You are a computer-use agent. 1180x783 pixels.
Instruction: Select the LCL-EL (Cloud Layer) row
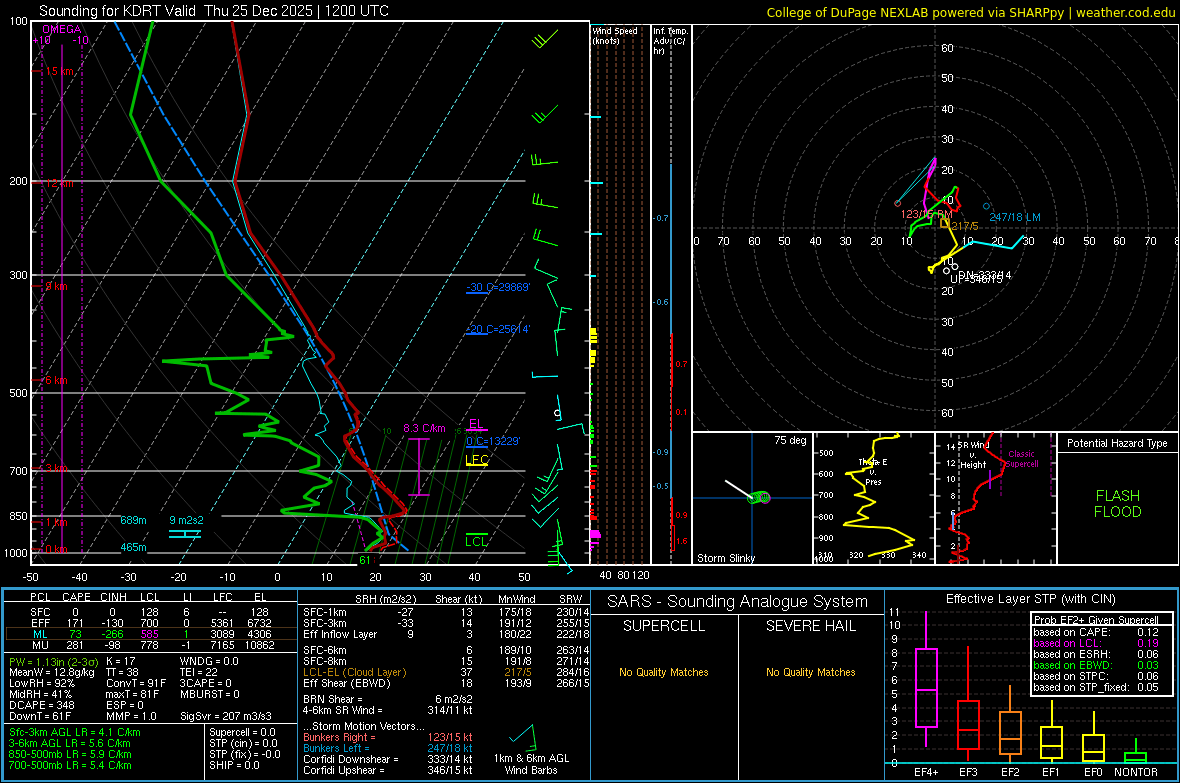coord(446,672)
